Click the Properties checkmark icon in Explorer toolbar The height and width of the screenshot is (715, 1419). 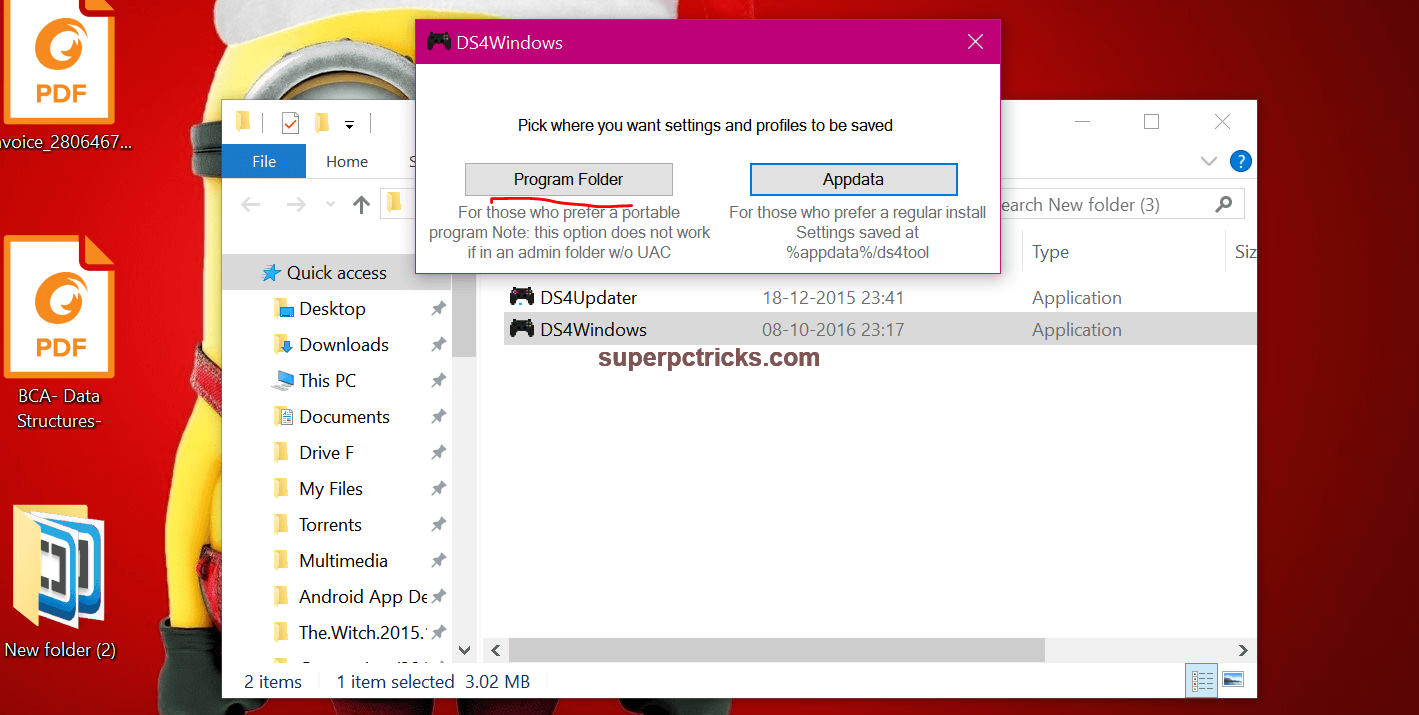290,123
